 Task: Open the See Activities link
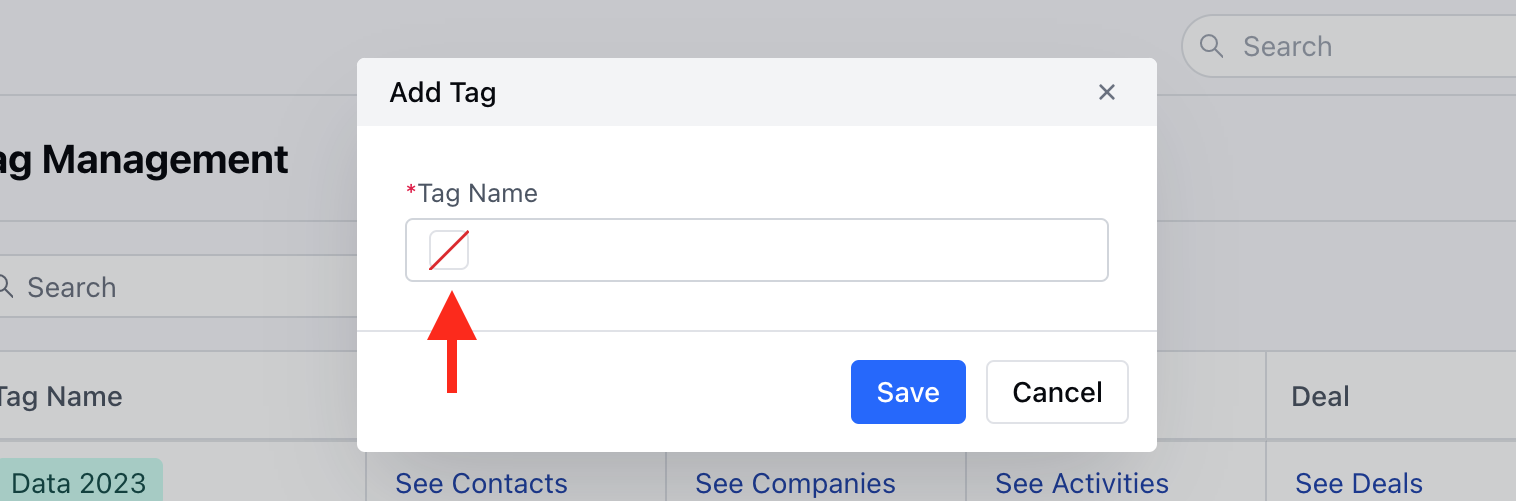pos(1082,484)
